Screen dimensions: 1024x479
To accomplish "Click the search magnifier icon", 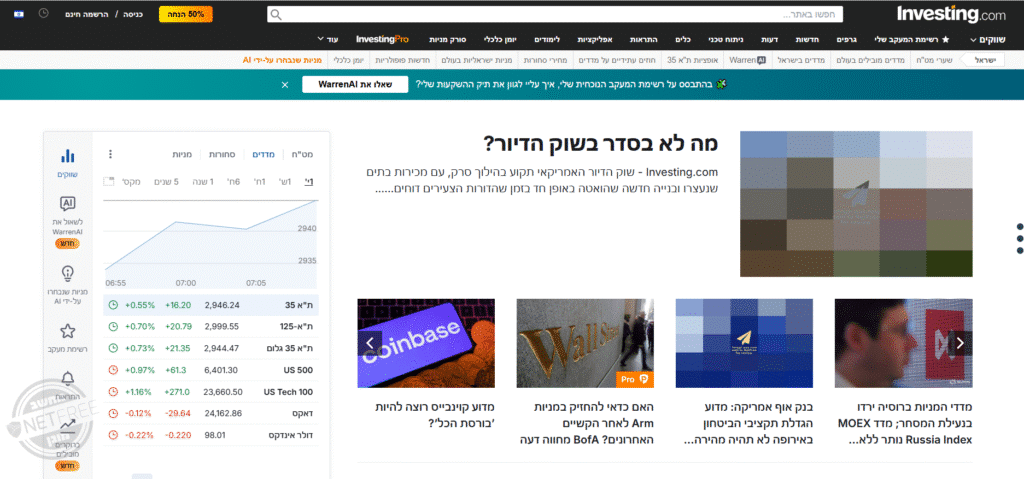I will (276, 14).
